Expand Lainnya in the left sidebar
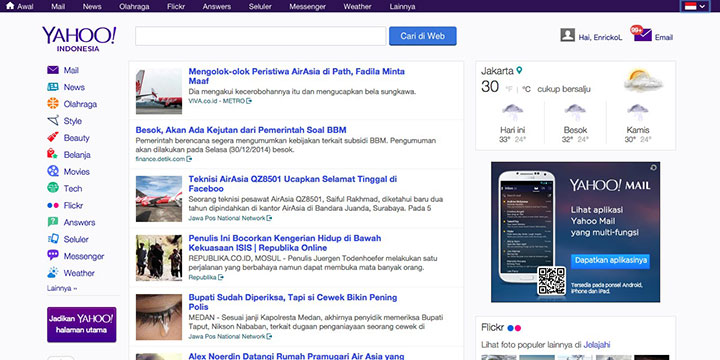Screen dimensions: 720x360 [62, 288]
